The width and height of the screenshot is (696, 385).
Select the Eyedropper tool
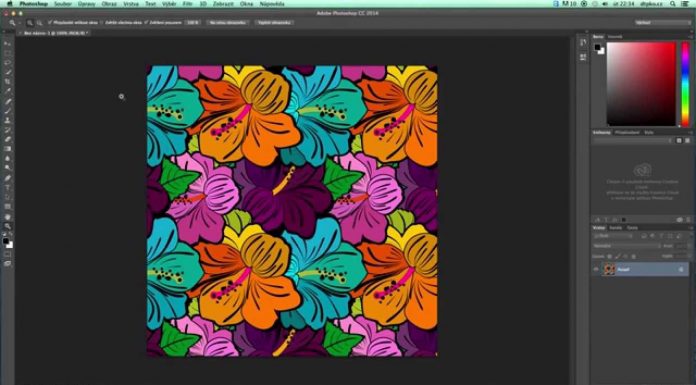click(8, 91)
